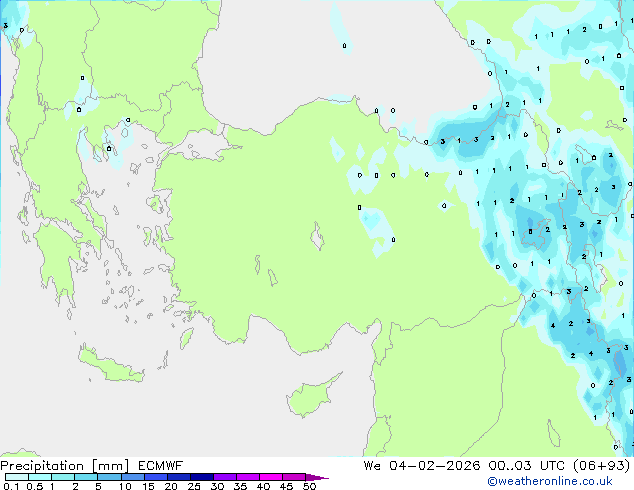
Task: Pick the 5–10 mm legend swatch
Action: (x=109, y=477)
